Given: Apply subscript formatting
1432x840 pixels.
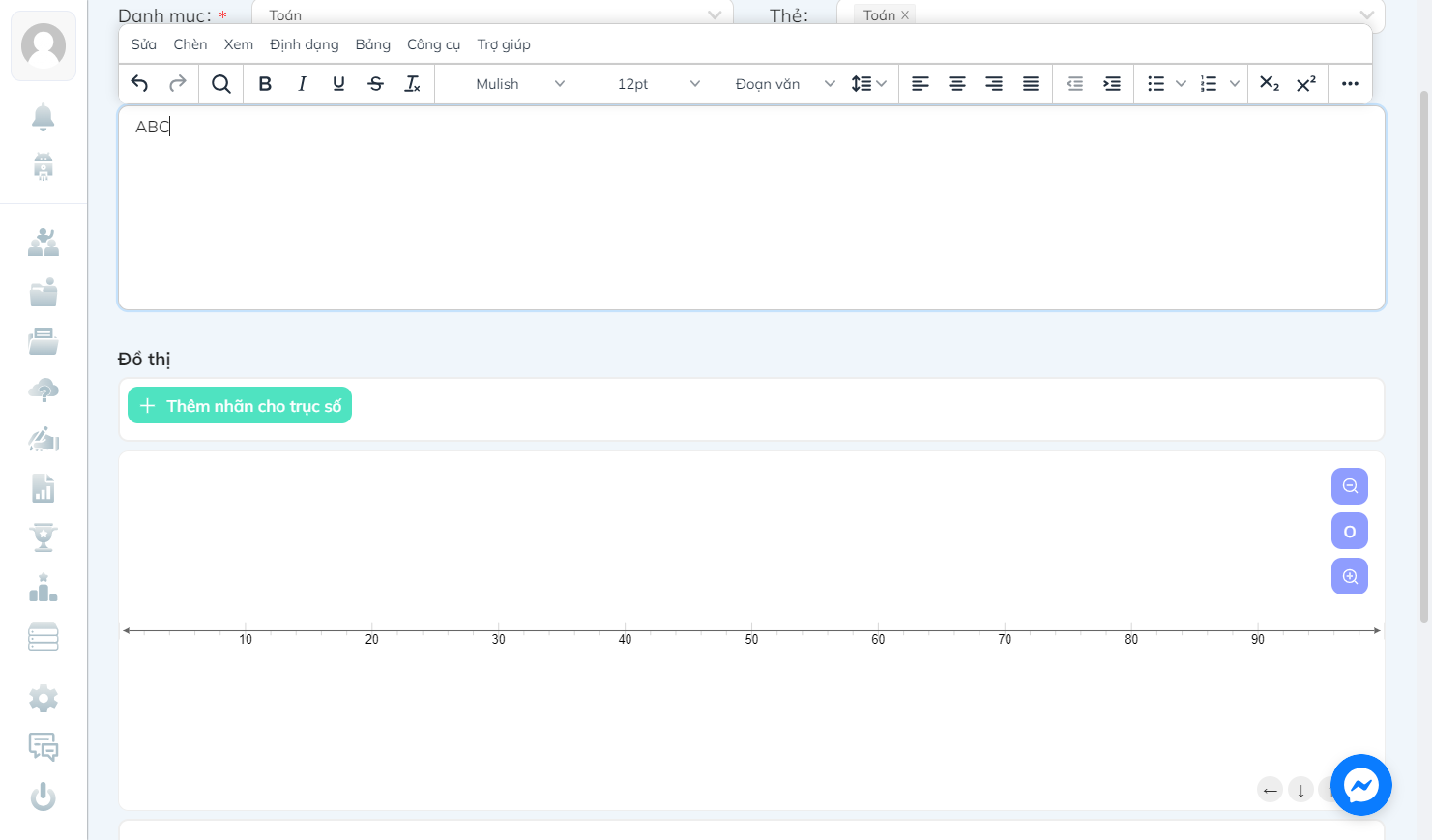Looking at the screenshot, I should (1270, 84).
